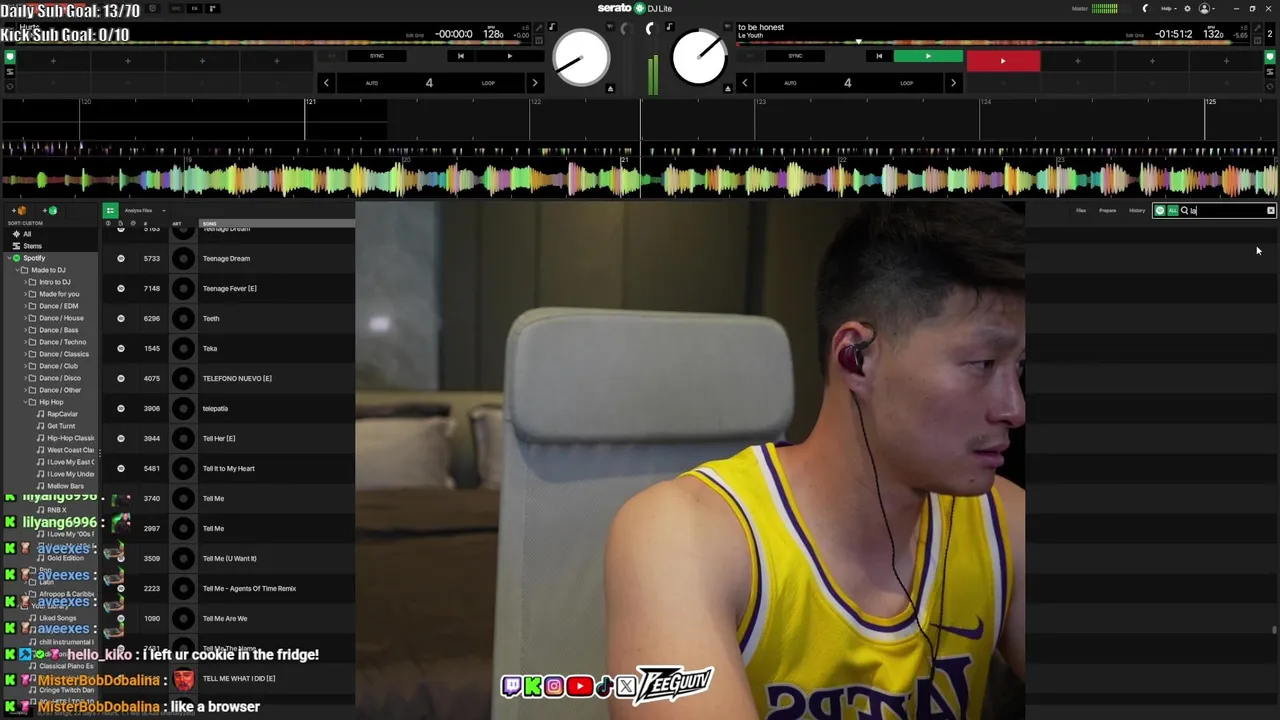Select the Get Turnt playlist
Viewport: 1280px width, 720px height.
(x=61, y=426)
